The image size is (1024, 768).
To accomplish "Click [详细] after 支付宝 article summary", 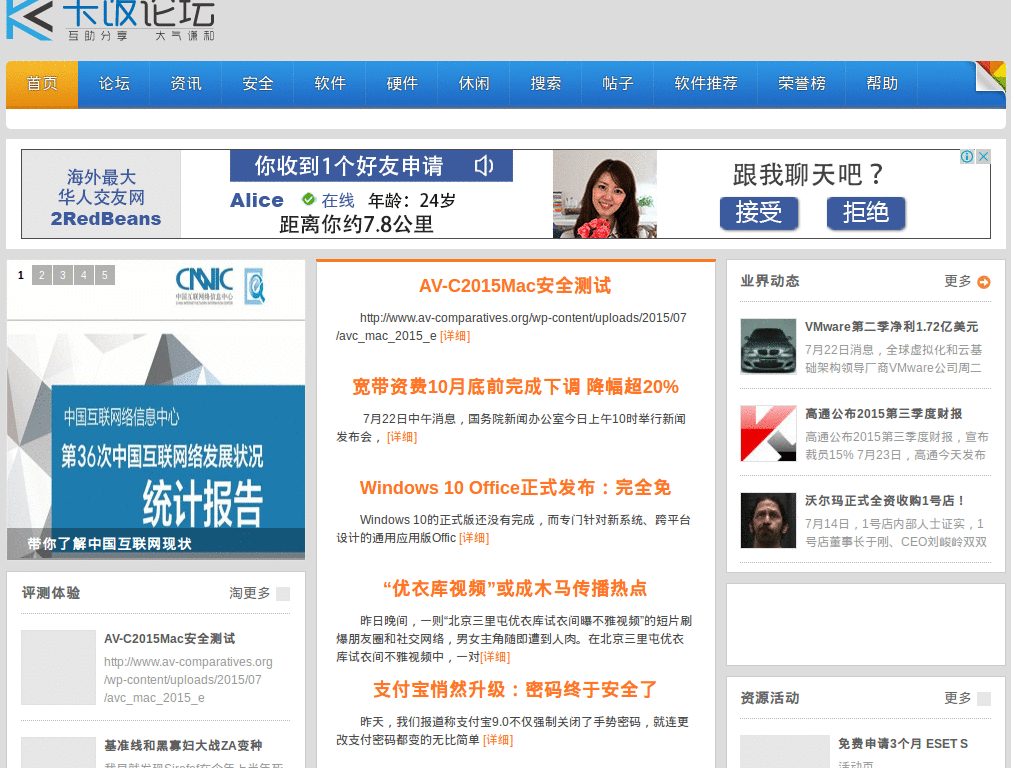I will (x=498, y=740).
